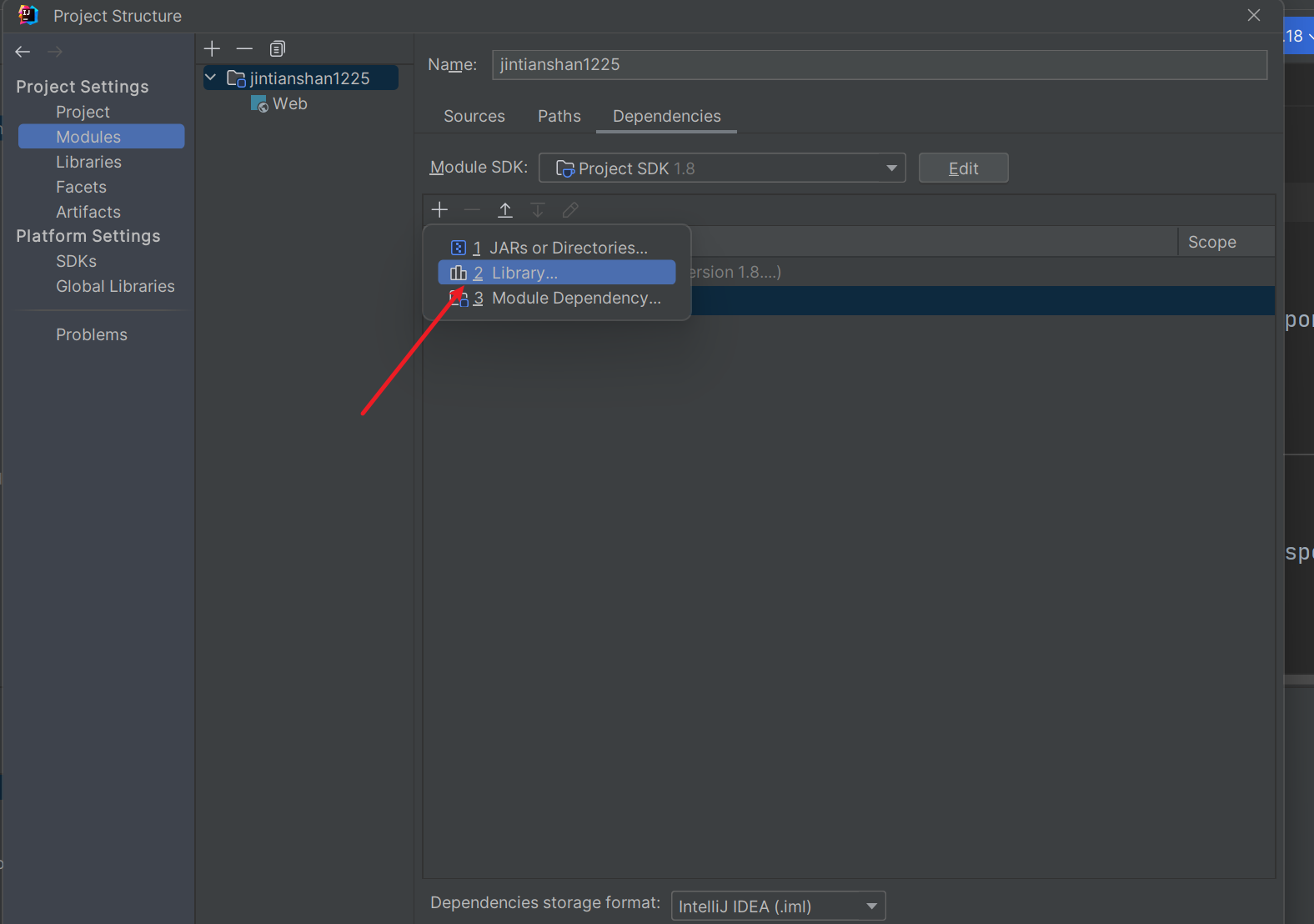1314x924 pixels.
Task: Click the module Name input field
Action: 880,64
